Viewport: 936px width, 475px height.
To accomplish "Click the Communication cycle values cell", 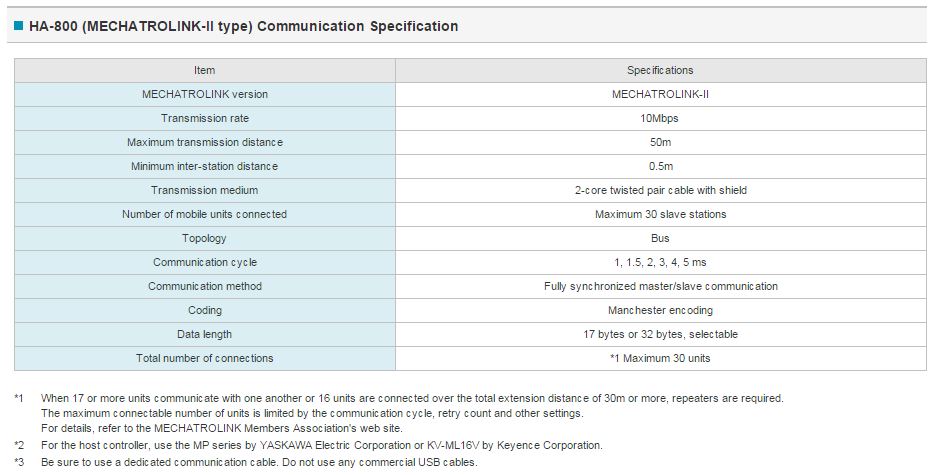I will (x=660, y=262).
